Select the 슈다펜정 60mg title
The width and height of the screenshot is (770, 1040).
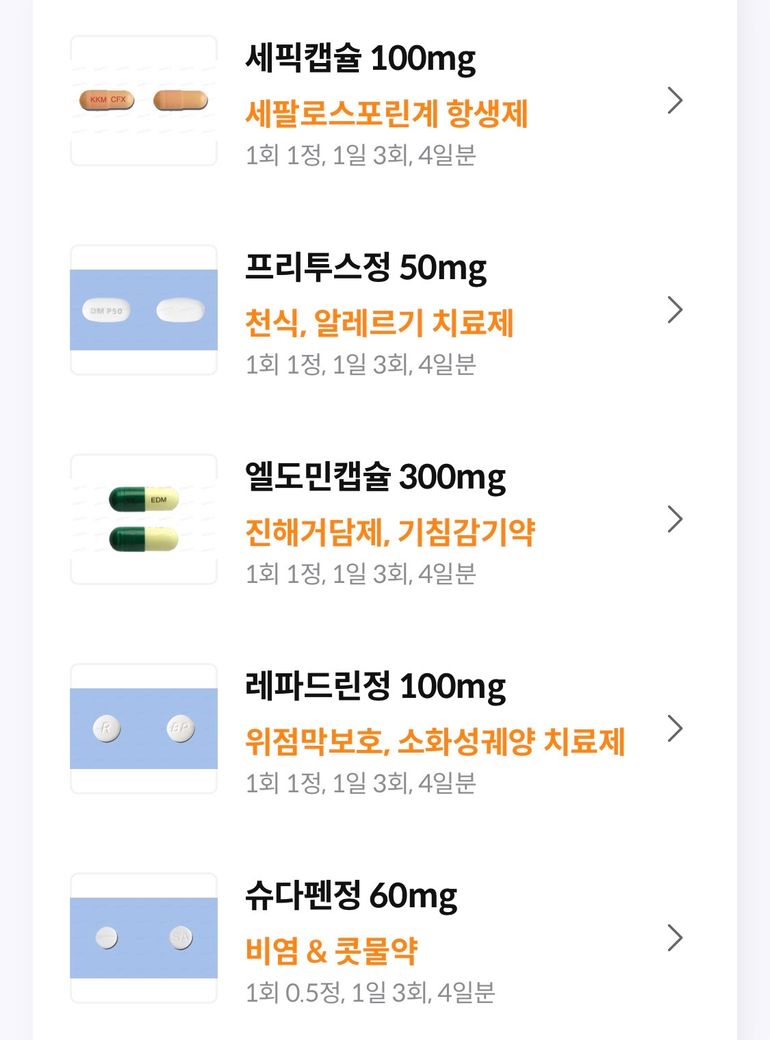(350, 896)
